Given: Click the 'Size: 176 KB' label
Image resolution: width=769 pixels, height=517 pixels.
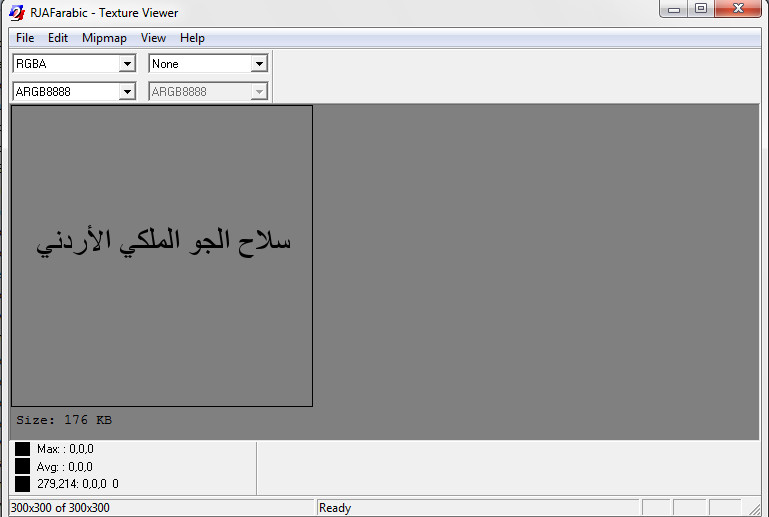Looking at the screenshot, I should click(x=64, y=420).
